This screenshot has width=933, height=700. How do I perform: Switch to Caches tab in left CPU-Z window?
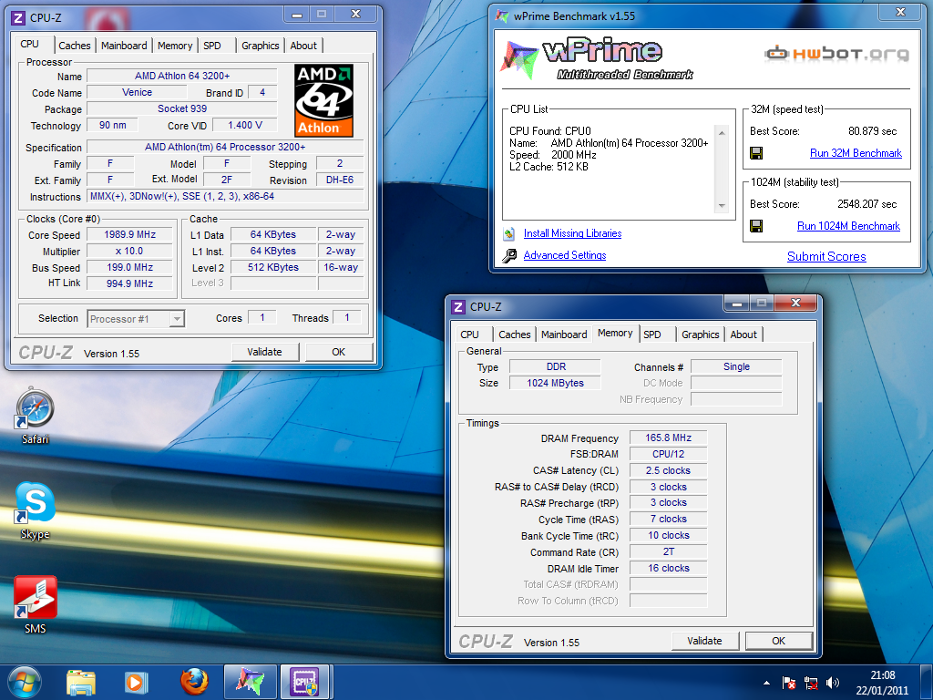click(x=74, y=46)
